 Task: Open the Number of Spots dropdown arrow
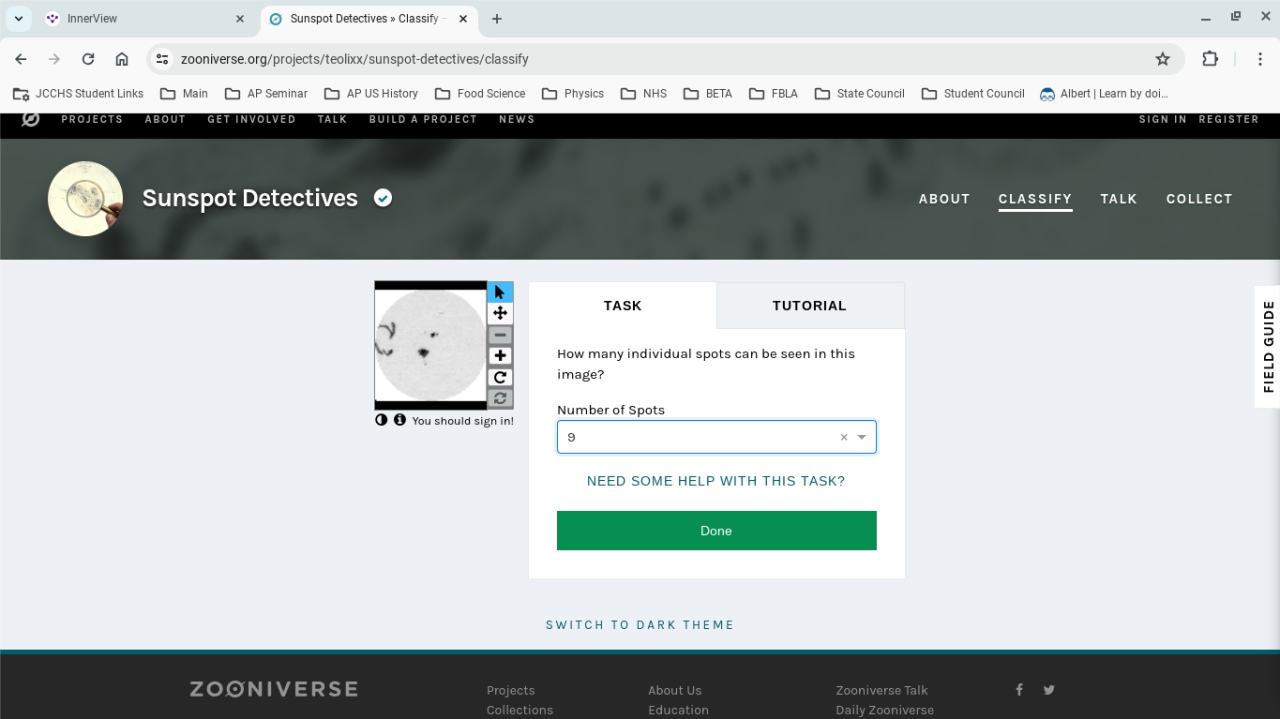coord(862,437)
